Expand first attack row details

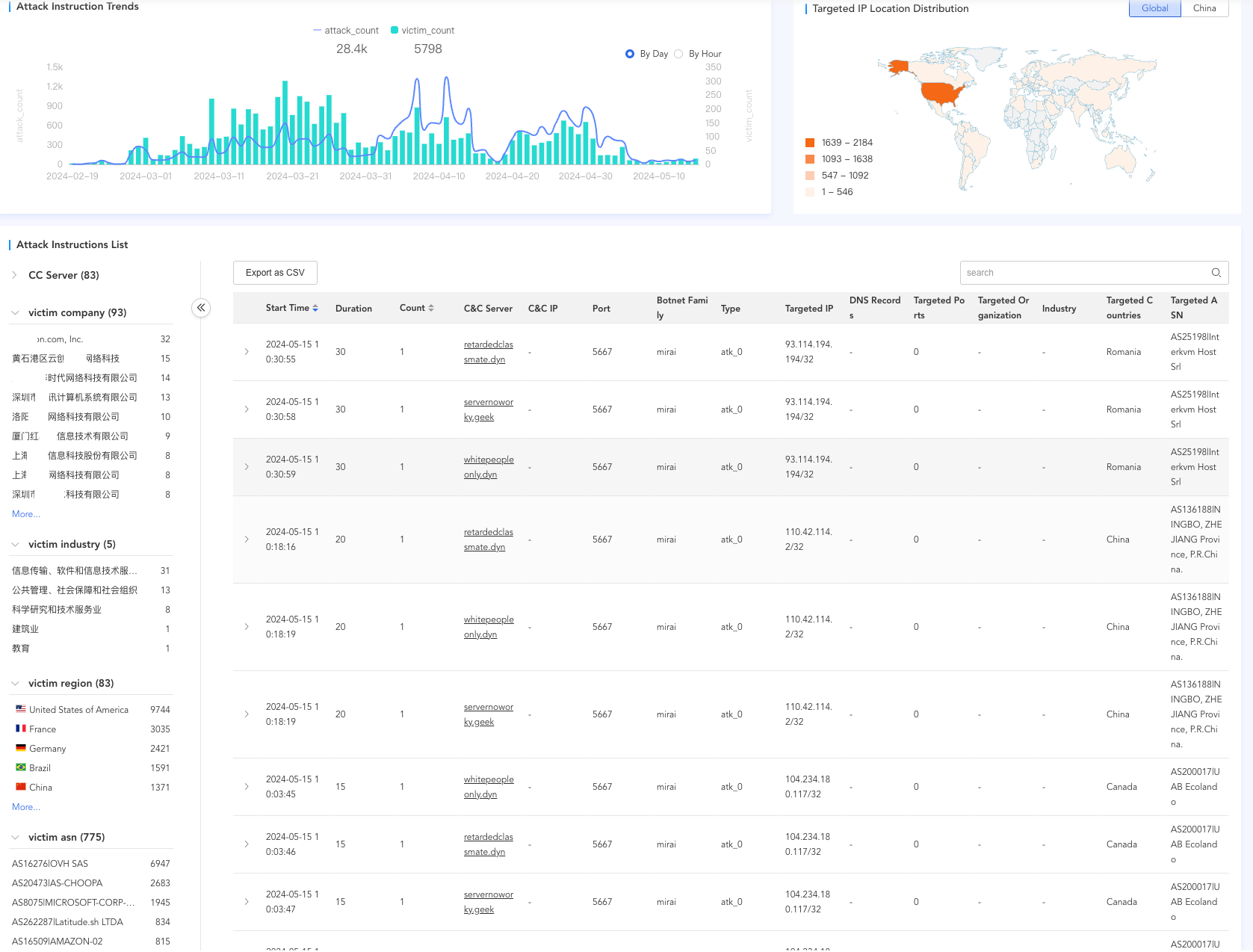click(247, 352)
